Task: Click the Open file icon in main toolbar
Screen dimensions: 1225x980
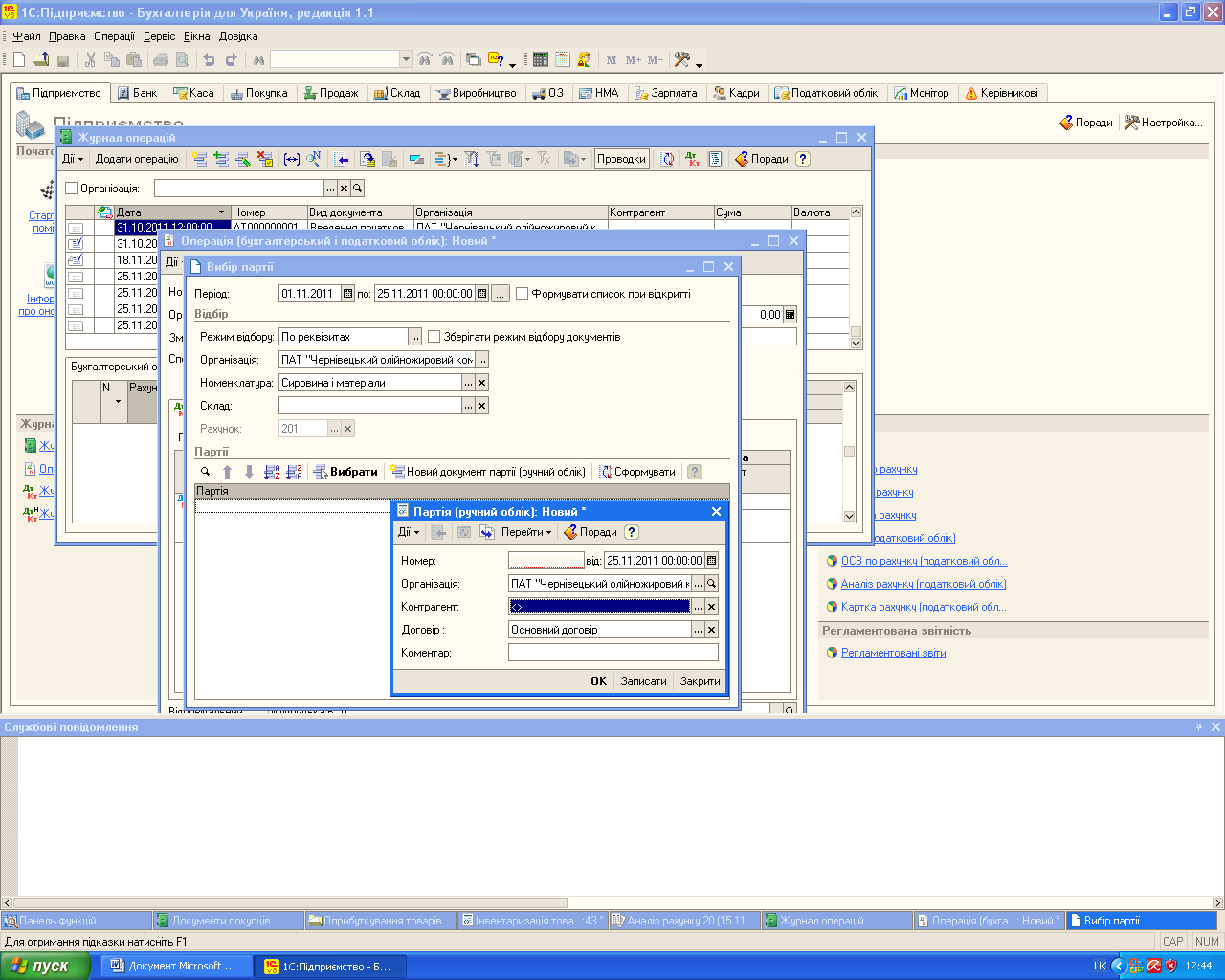Action: click(x=41, y=59)
